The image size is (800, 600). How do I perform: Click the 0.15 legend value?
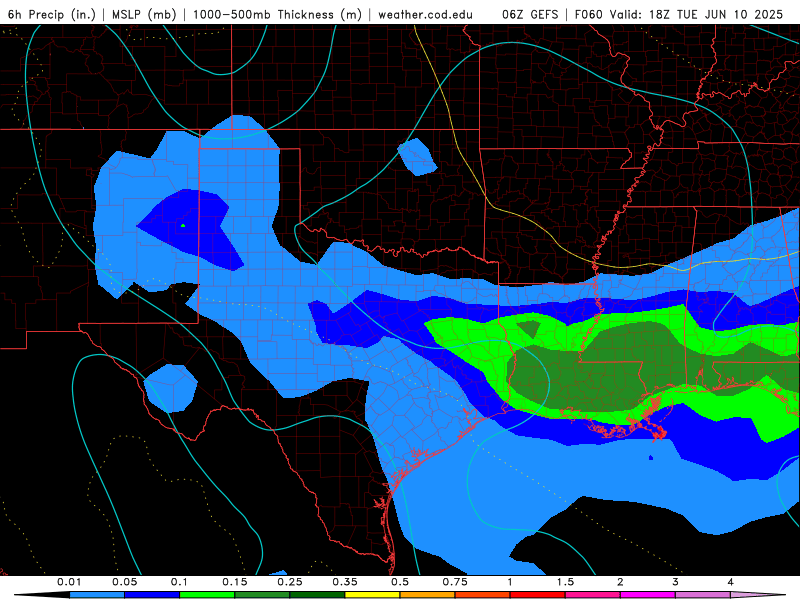point(235,582)
